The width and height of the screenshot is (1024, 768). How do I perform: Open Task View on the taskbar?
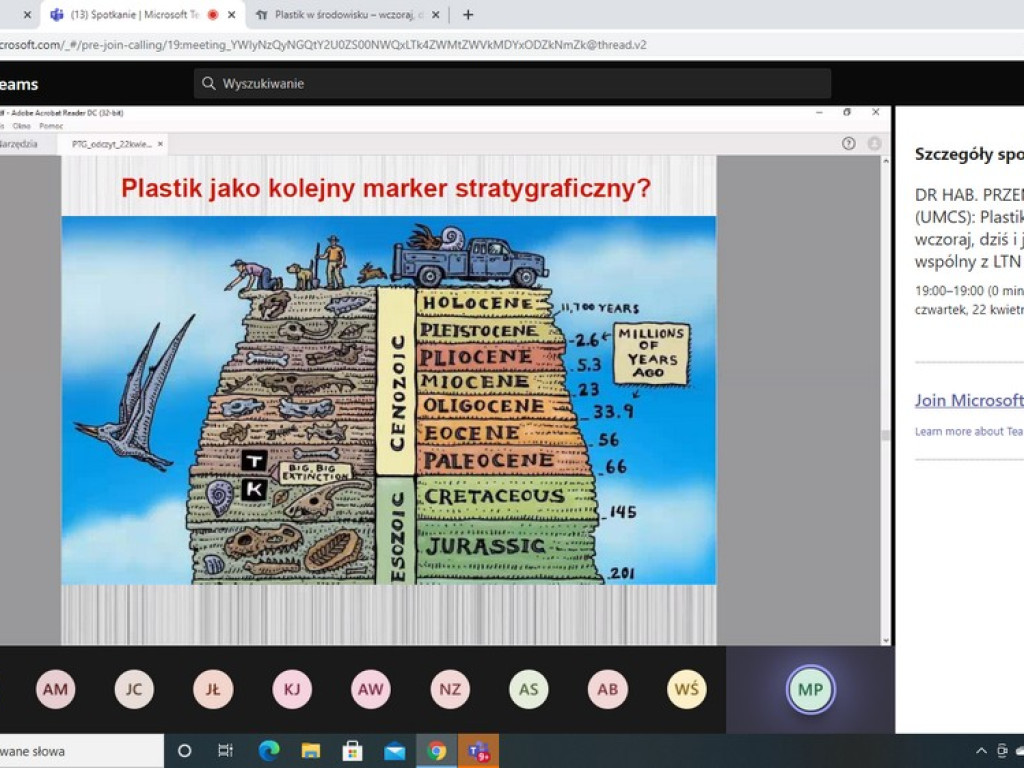tap(225, 751)
